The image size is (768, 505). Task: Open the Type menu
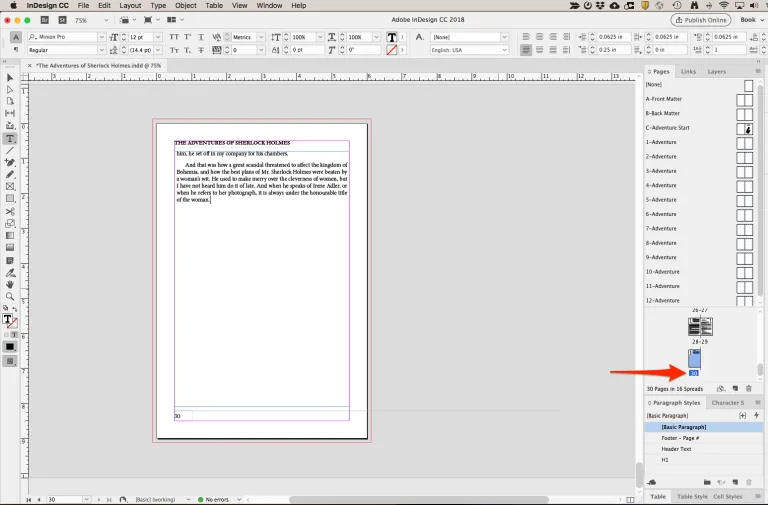(158, 5)
